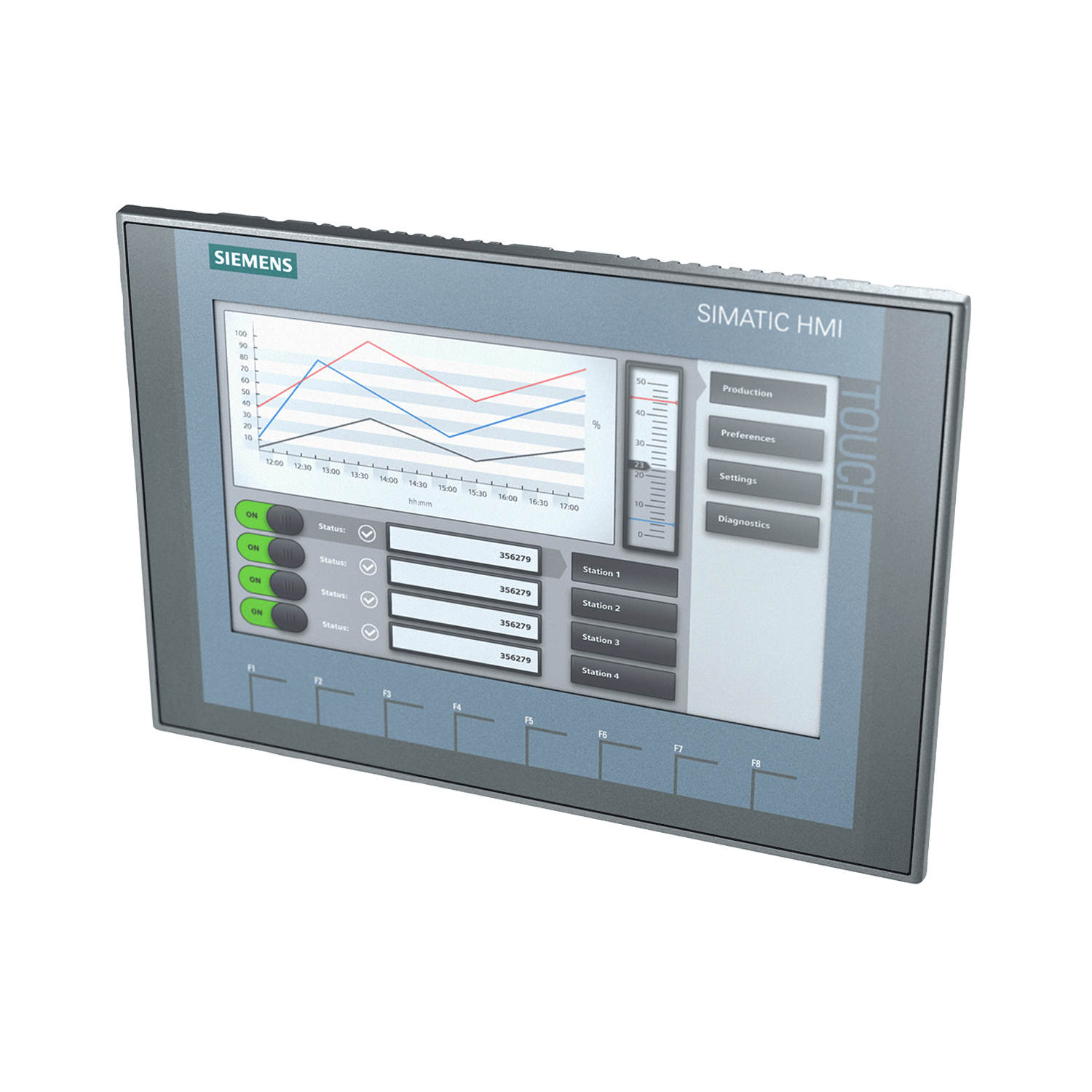Toggle the fourth ON switch
The height and width of the screenshot is (1092, 1092).
tap(274, 614)
